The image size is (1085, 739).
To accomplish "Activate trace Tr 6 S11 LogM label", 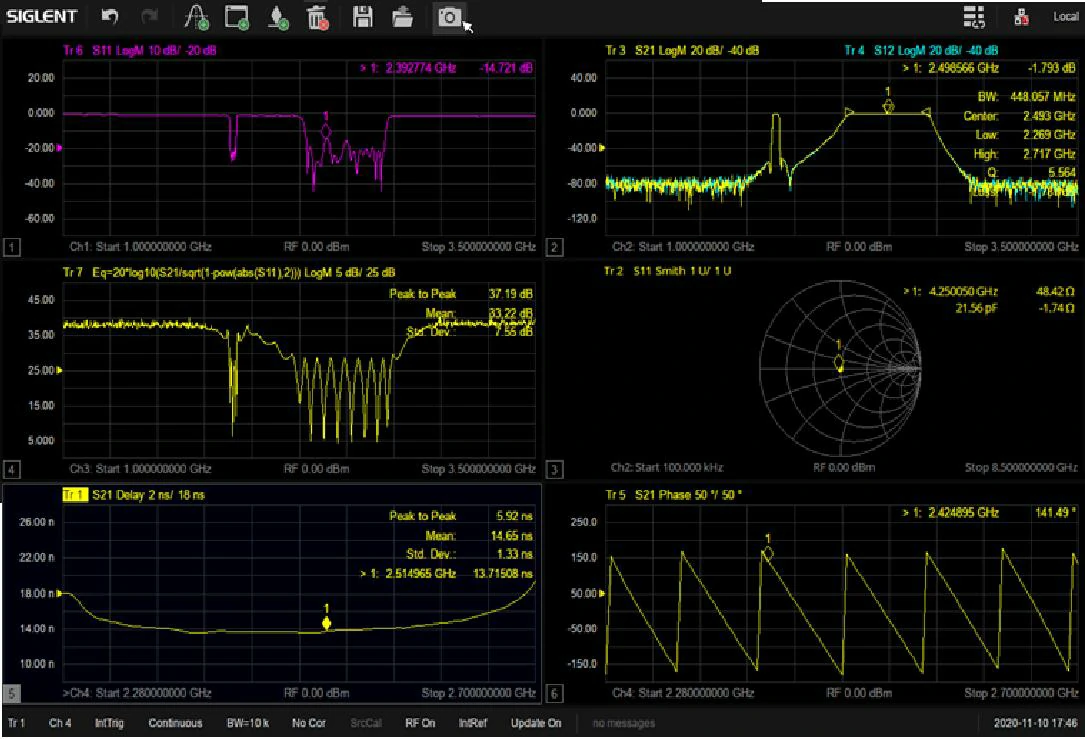I will click(140, 51).
